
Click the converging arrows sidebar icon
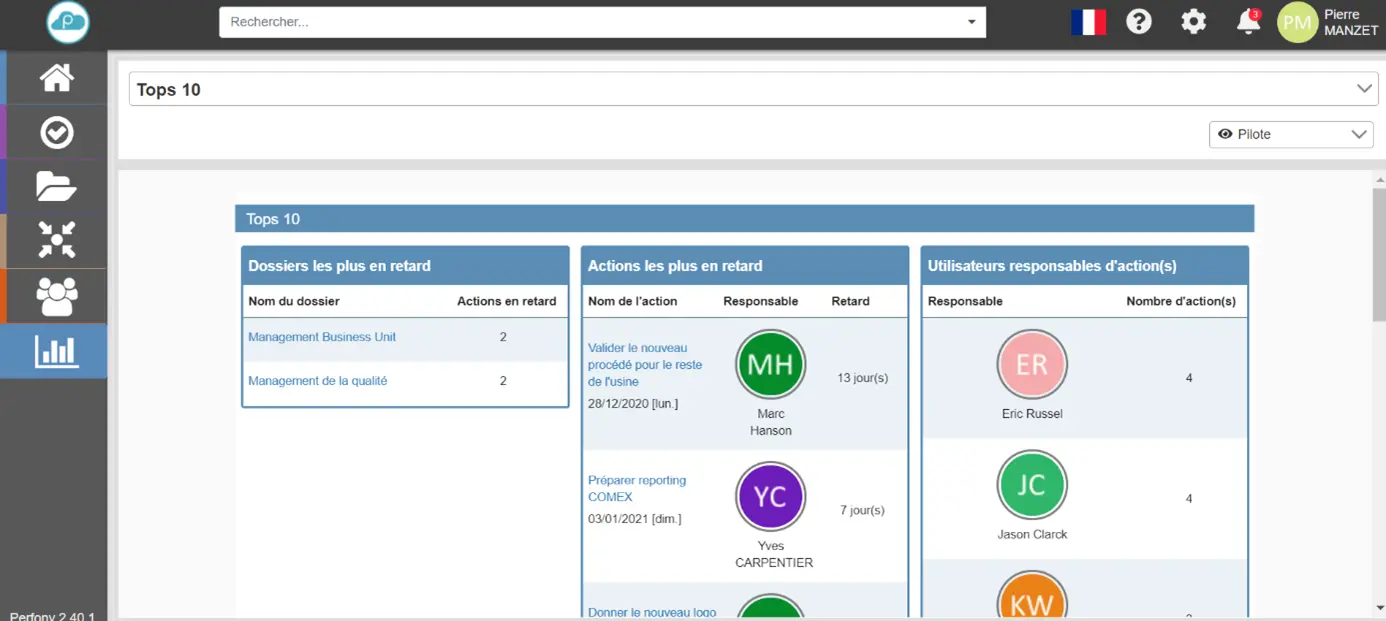(x=57, y=241)
